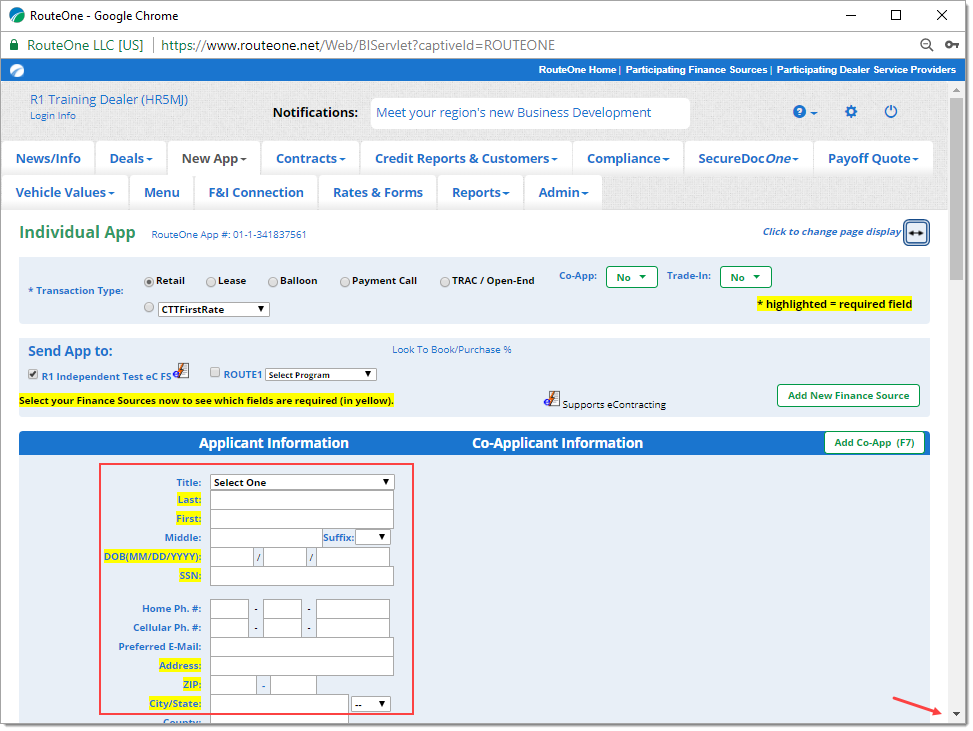The height and width of the screenshot is (731, 973).
Task: Open the help question mark menu
Action: point(805,112)
